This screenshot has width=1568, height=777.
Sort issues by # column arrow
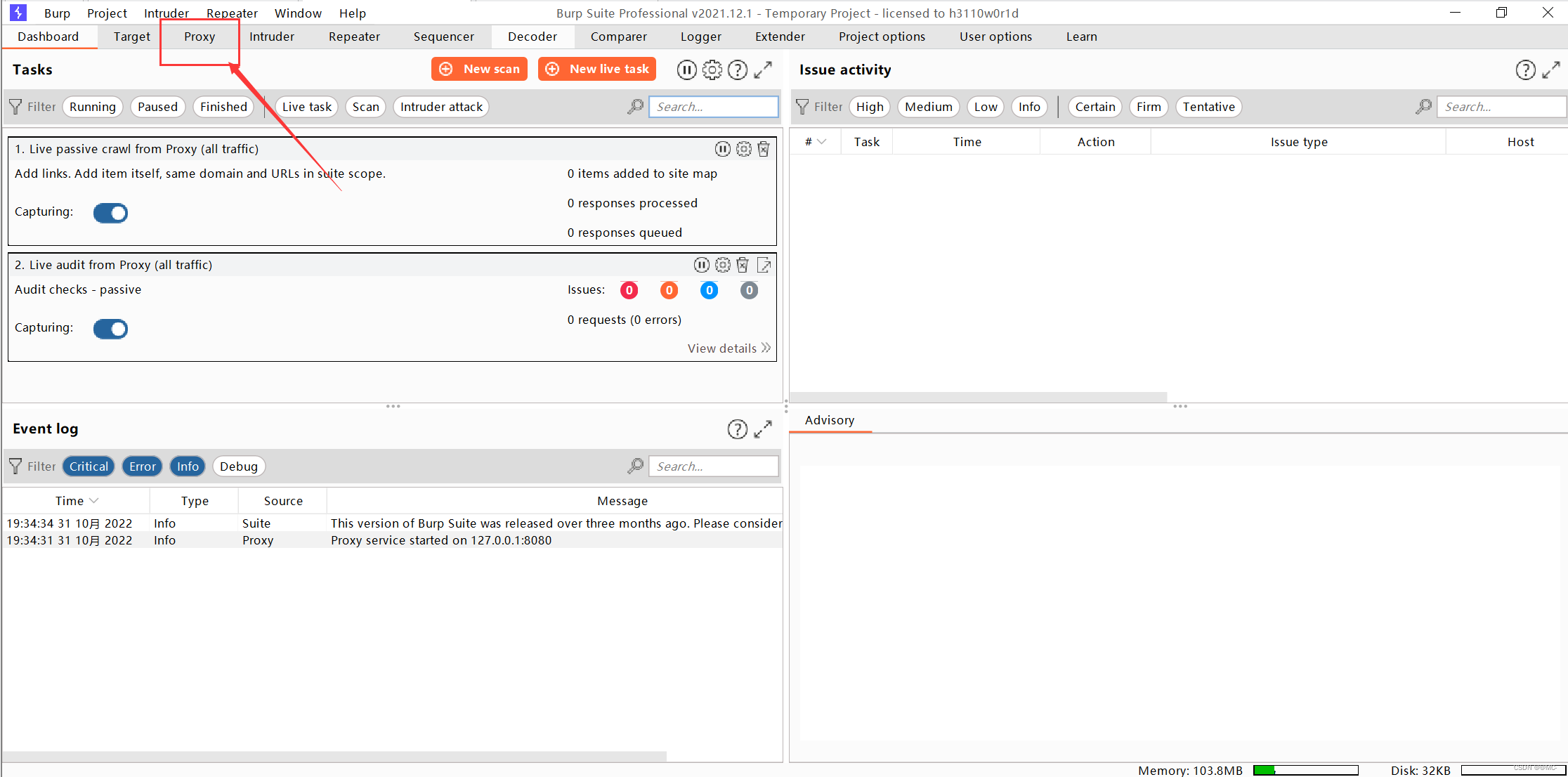coord(822,142)
